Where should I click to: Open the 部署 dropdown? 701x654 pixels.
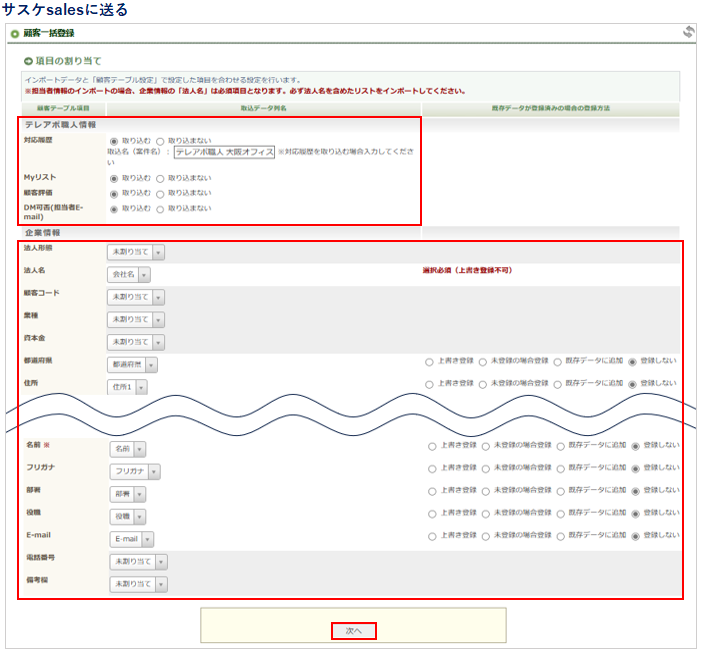[x=128, y=494]
